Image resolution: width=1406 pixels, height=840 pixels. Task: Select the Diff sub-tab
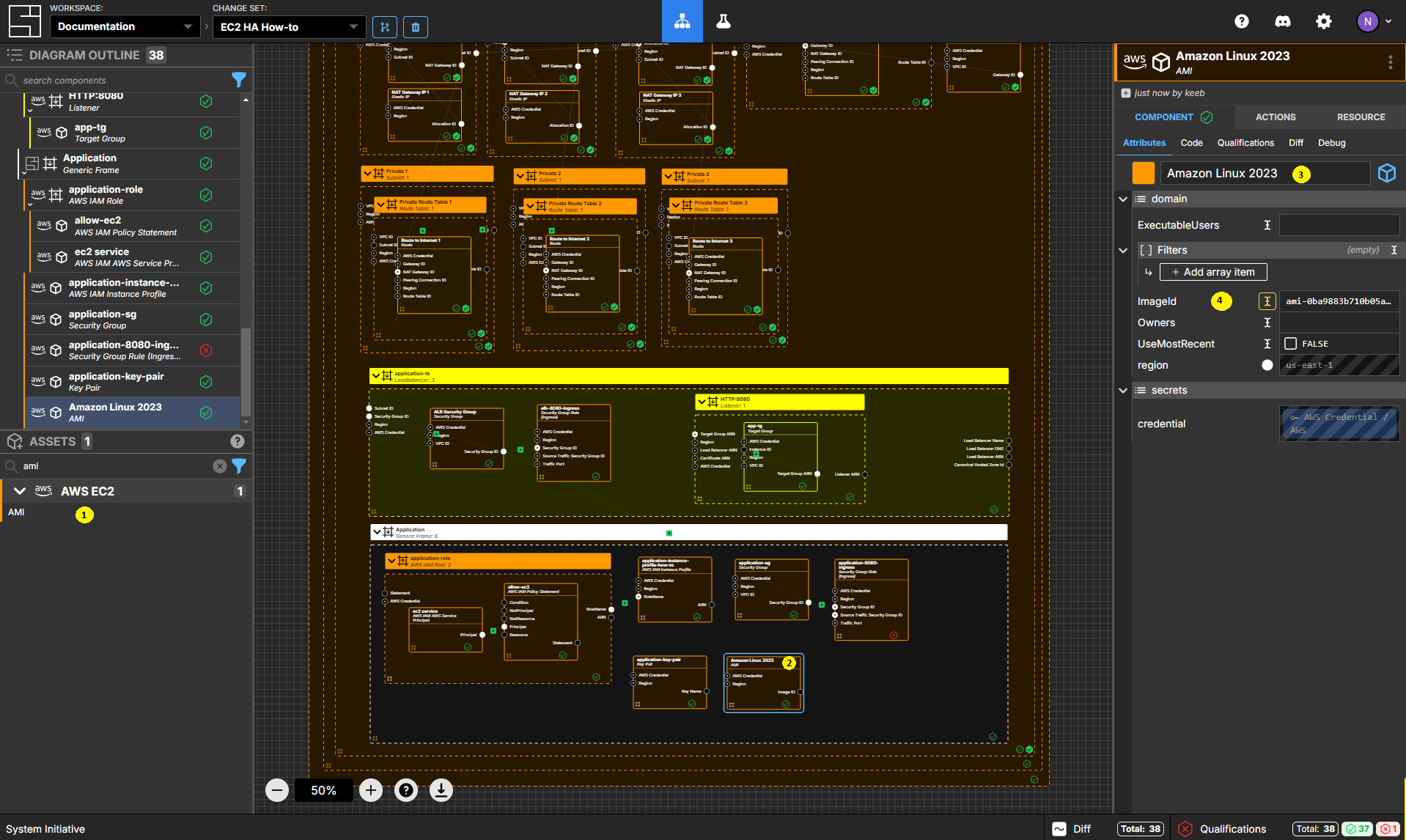pyautogui.click(x=1296, y=143)
